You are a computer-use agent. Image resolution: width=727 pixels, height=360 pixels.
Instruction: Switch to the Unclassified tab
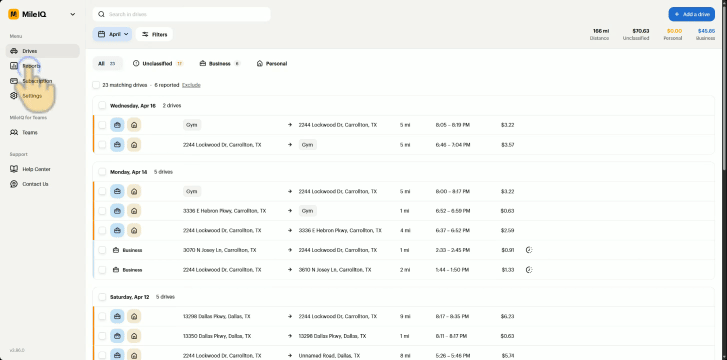pyautogui.click(x=158, y=64)
